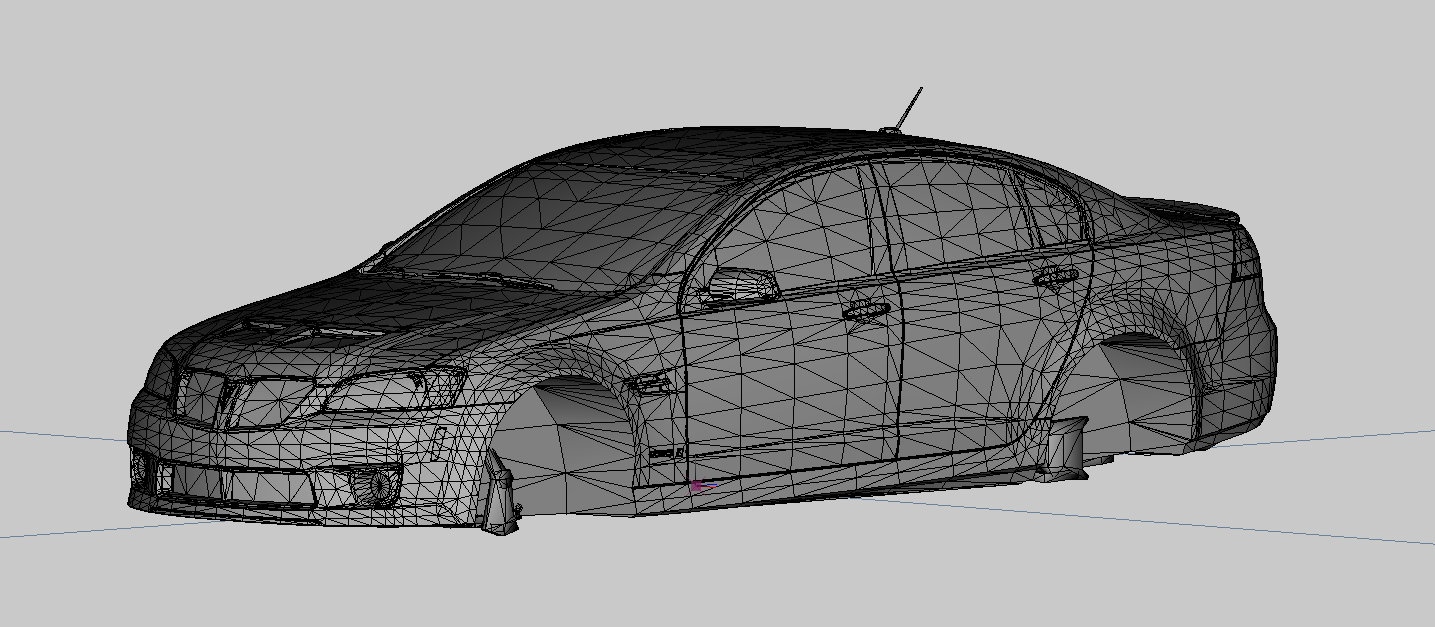This screenshot has height=627, width=1435.
Task: Click the round fog light
Action: [380, 486]
